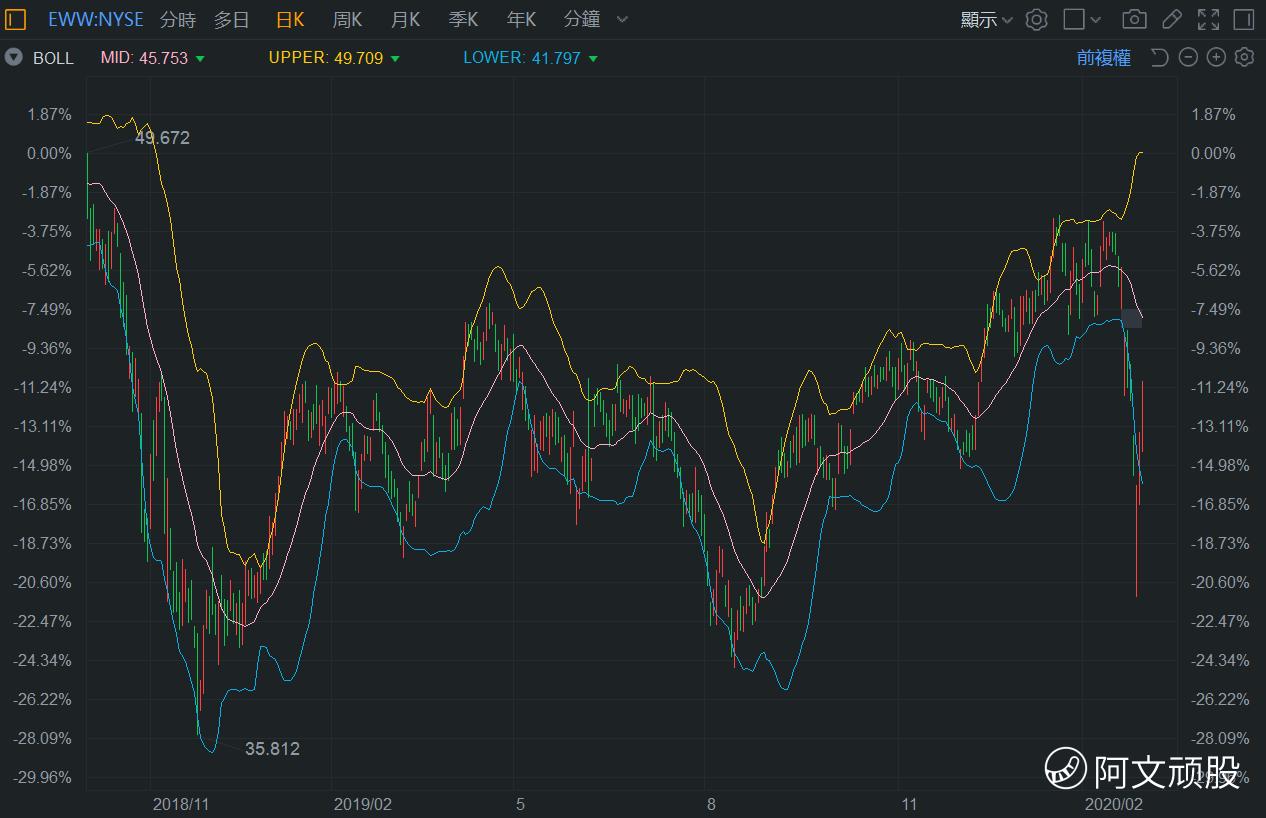Image resolution: width=1266 pixels, height=818 pixels.
Task: Zoom in the chart with plus icon
Action: pyautogui.click(x=1216, y=57)
